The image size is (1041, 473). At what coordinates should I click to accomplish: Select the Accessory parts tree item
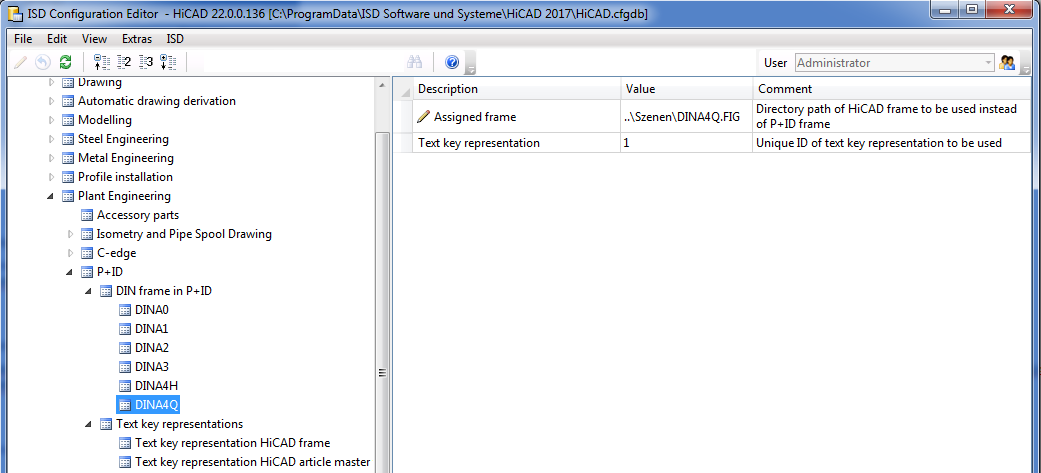click(137, 215)
